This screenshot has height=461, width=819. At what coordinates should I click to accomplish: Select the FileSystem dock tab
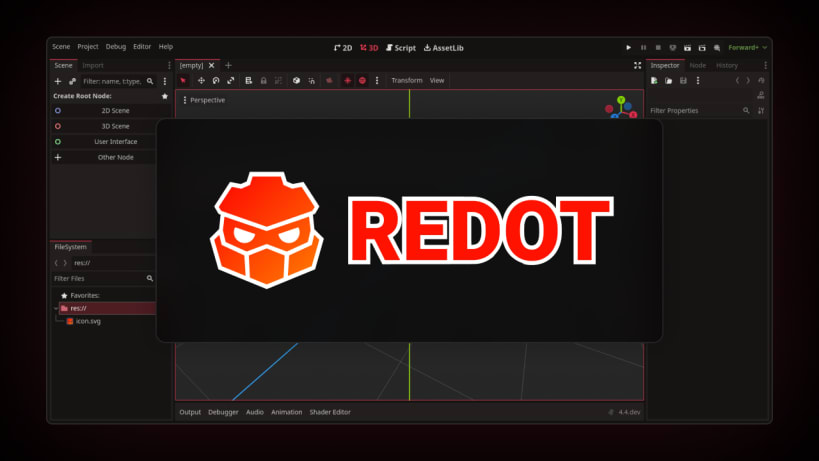point(71,247)
